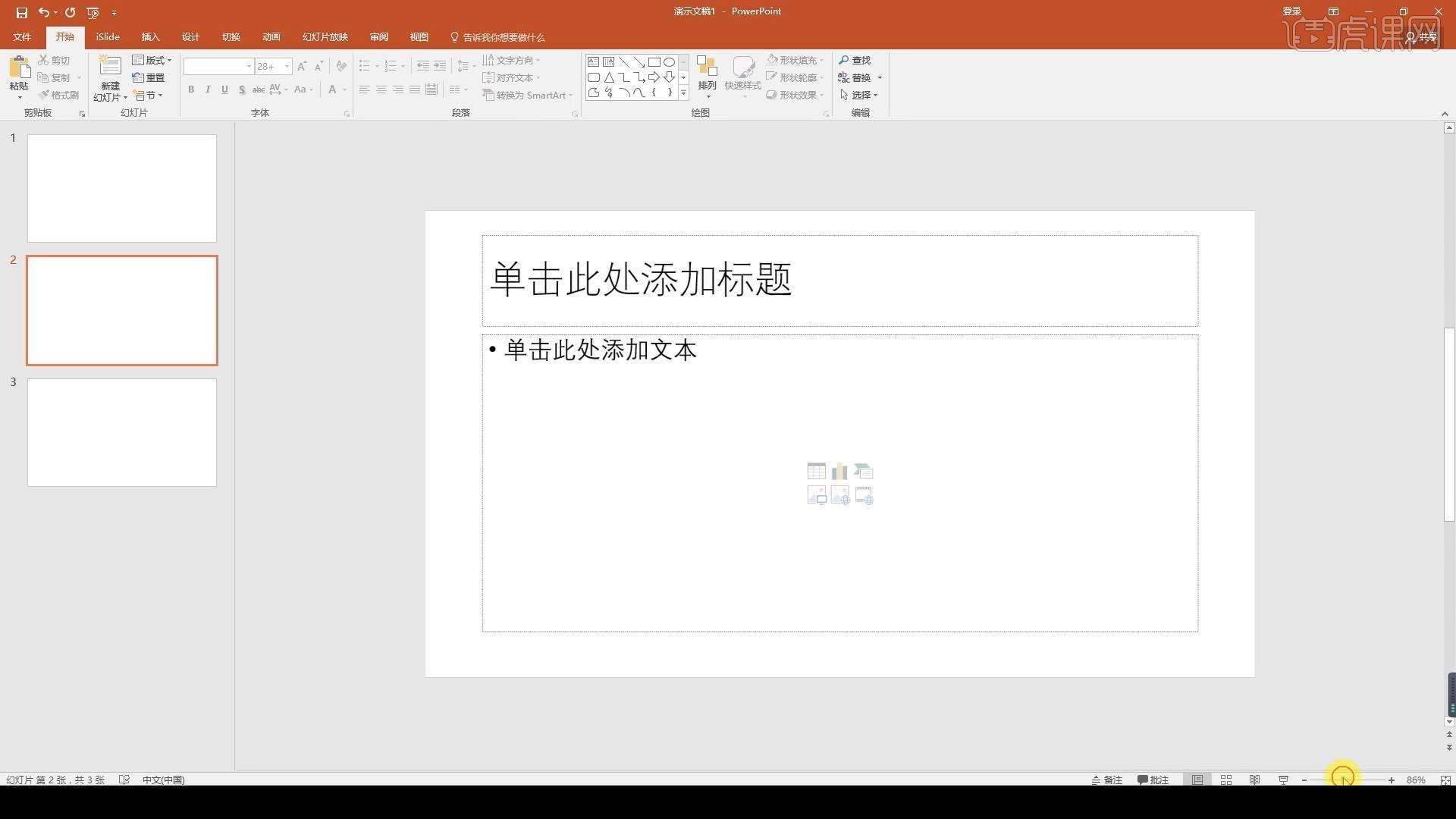Toggle italic formatting
This screenshot has height=819, width=1456.
click(x=208, y=89)
